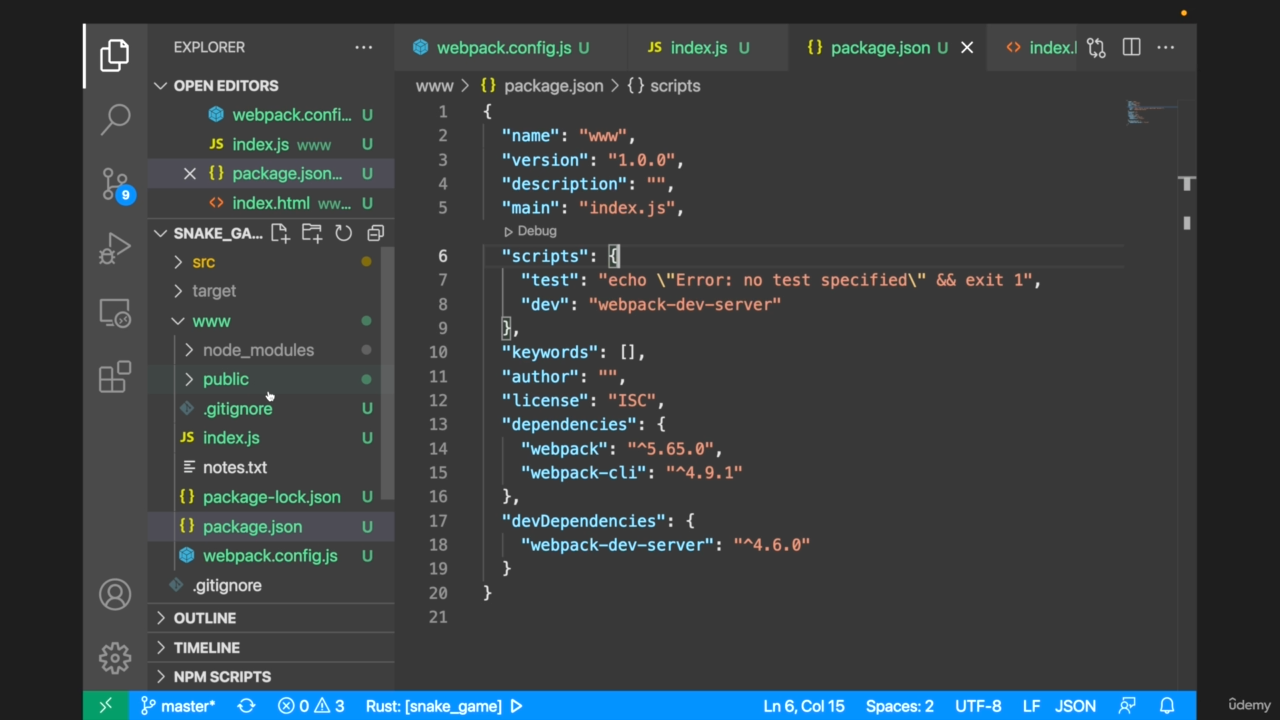Open the Run and Debug view
This screenshot has height=720, width=1280.
click(115, 248)
